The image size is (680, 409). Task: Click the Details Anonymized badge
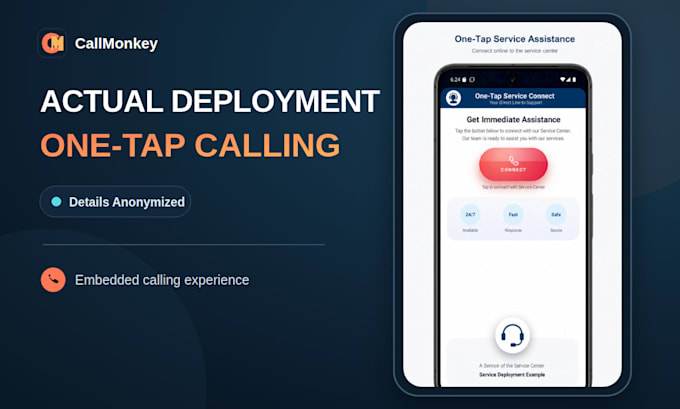point(115,202)
